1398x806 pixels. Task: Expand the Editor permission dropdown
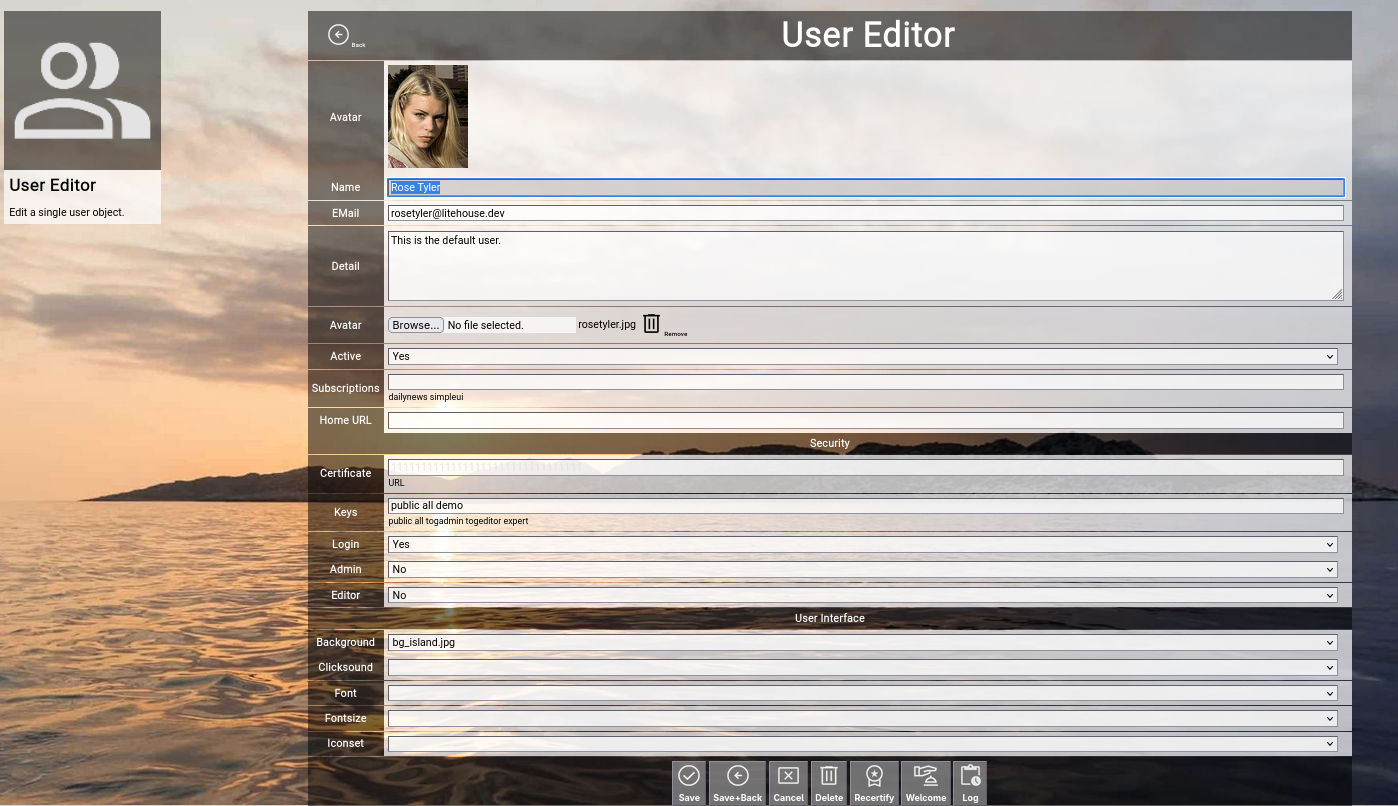[864, 595]
